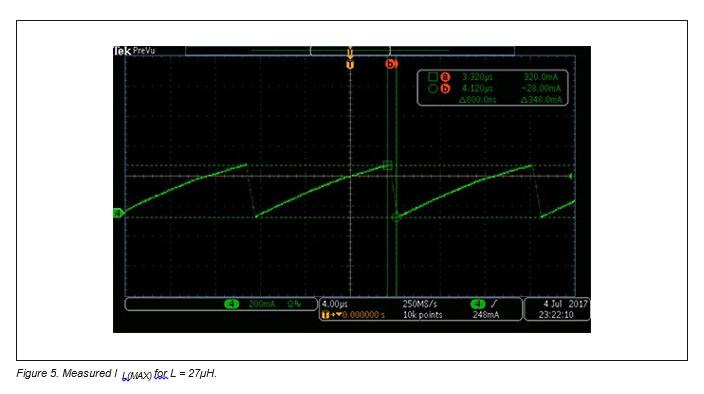Click the underlined word 'for' in the caption
This screenshot has width=704, height=394.
160,373
